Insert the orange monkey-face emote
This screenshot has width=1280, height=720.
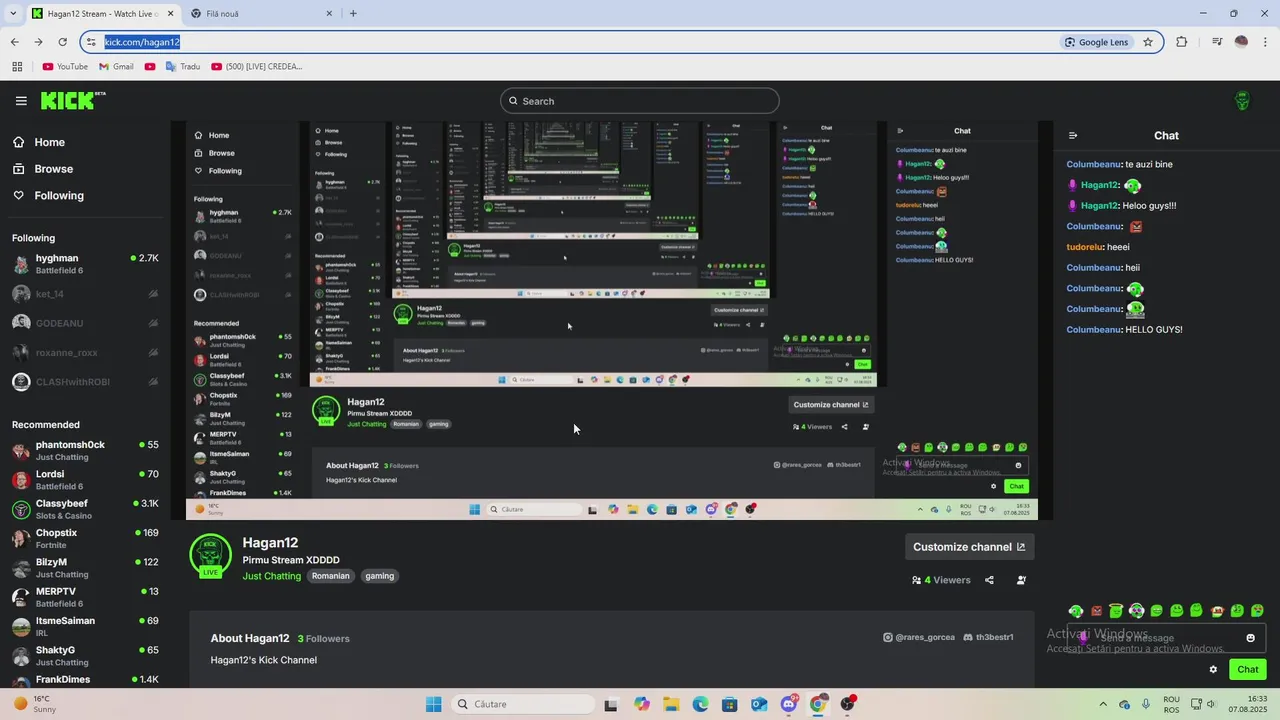click(x=1217, y=611)
